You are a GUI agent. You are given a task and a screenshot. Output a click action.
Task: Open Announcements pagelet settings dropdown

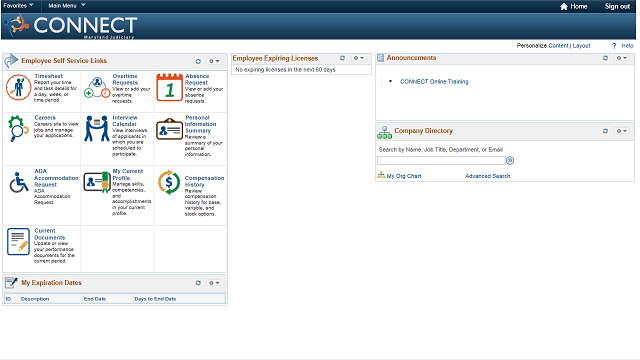click(622, 58)
